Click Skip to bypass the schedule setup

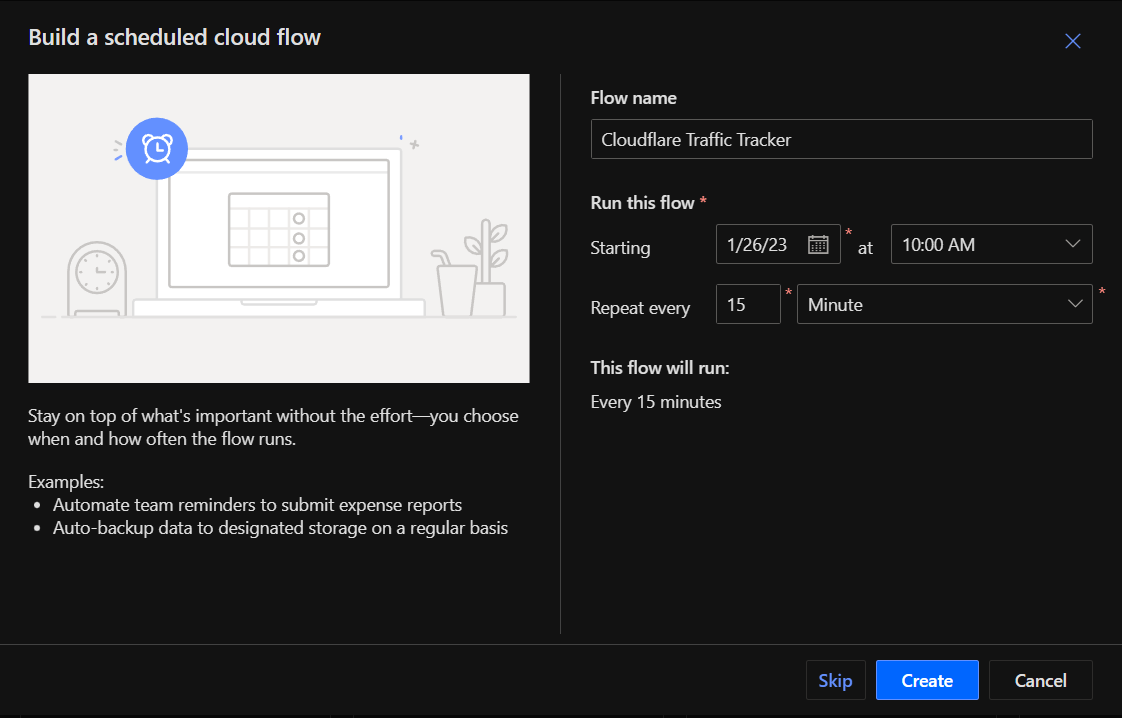click(x=835, y=680)
